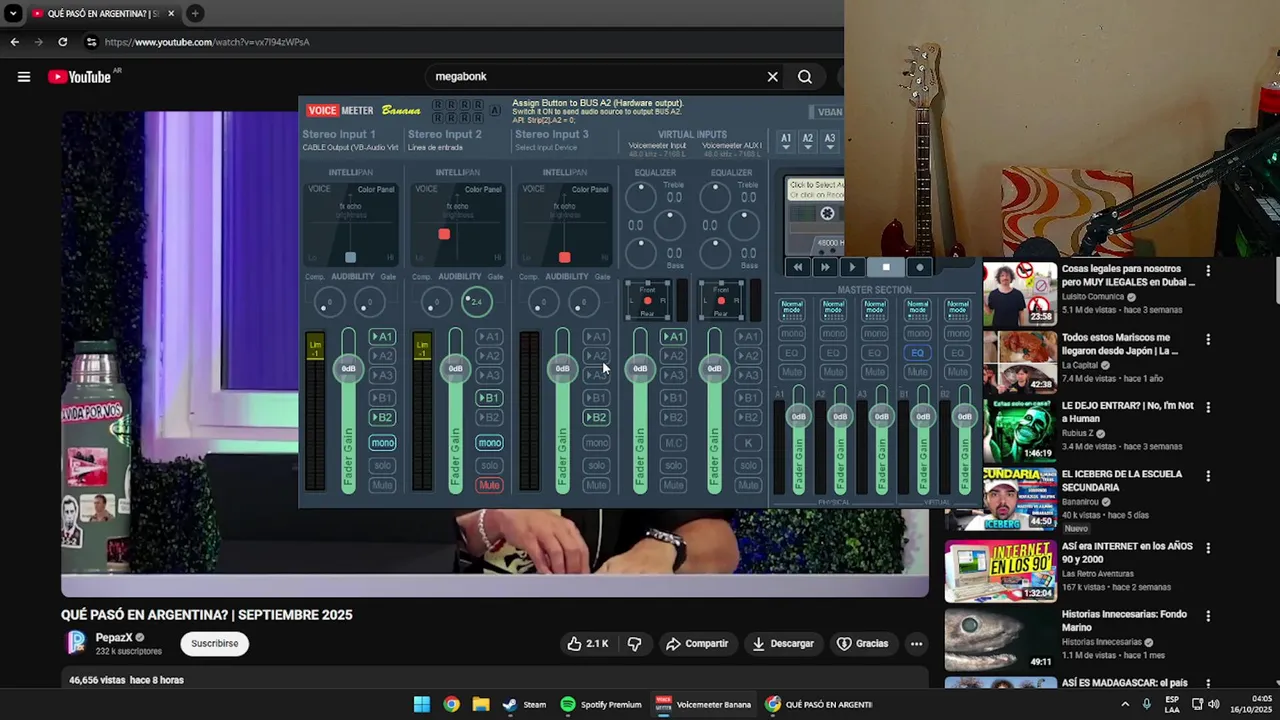Open the VBAN panel in Voicemeeter

pos(826,112)
